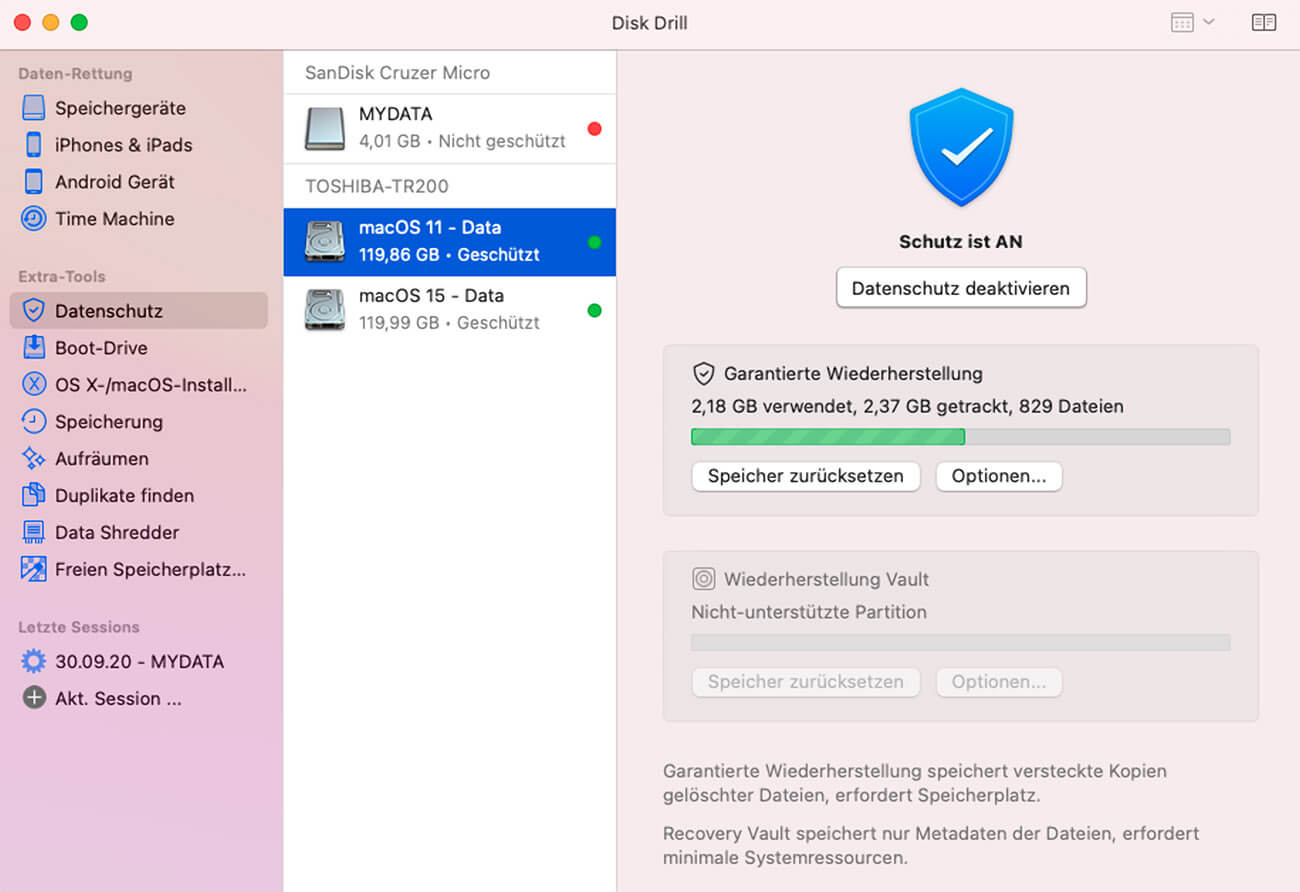The width and height of the screenshot is (1300, 892).
Task: Click the green status dot for macOS 15
Action: (594, 310)
